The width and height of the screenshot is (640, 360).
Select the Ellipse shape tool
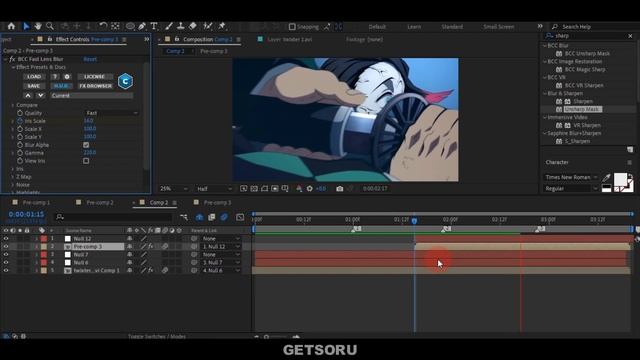pyautogui.click(x=130, y=26)
